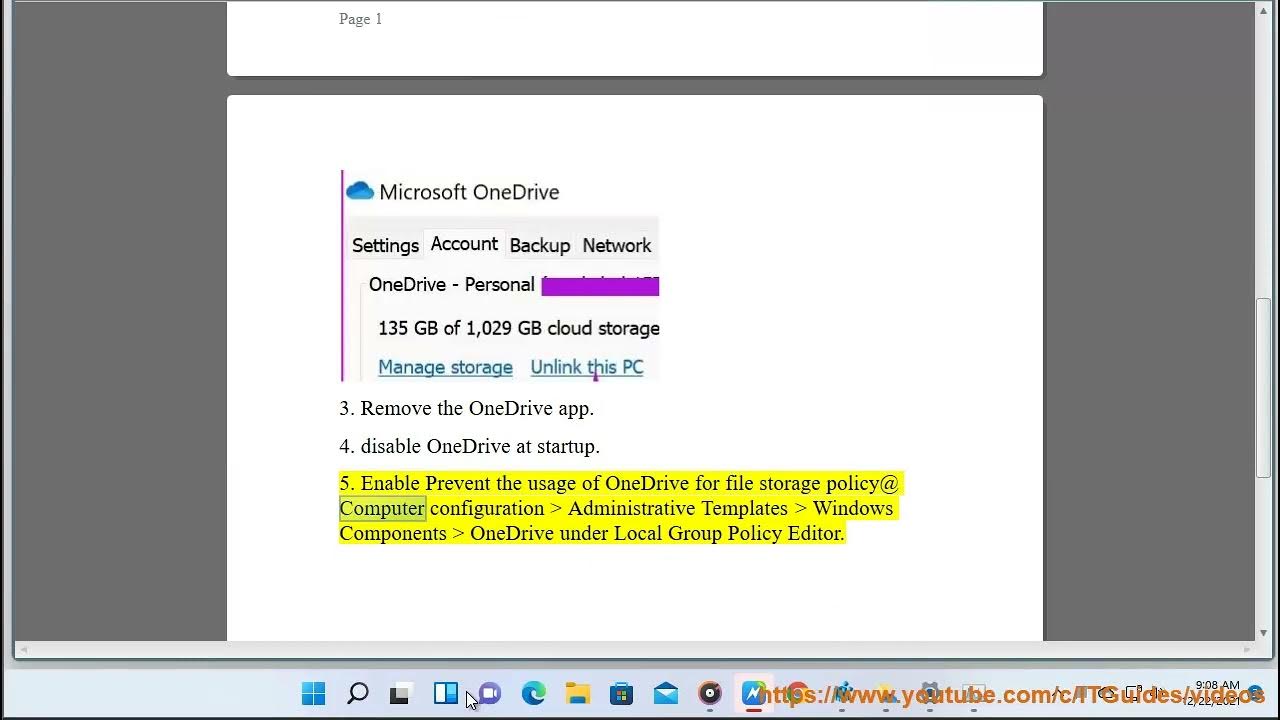Open the Network tab
Image resolution: width=1280 pixels, height=720 pixels.
[x=616, y=245]
